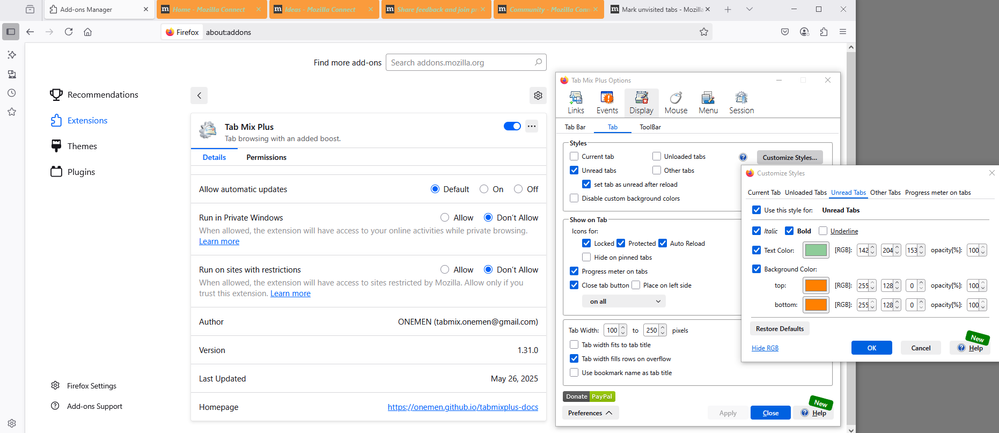The width and height of the screenshot is (999, 433).
Task: Open the Links options panel icon
Action: (x=575, y=103)
